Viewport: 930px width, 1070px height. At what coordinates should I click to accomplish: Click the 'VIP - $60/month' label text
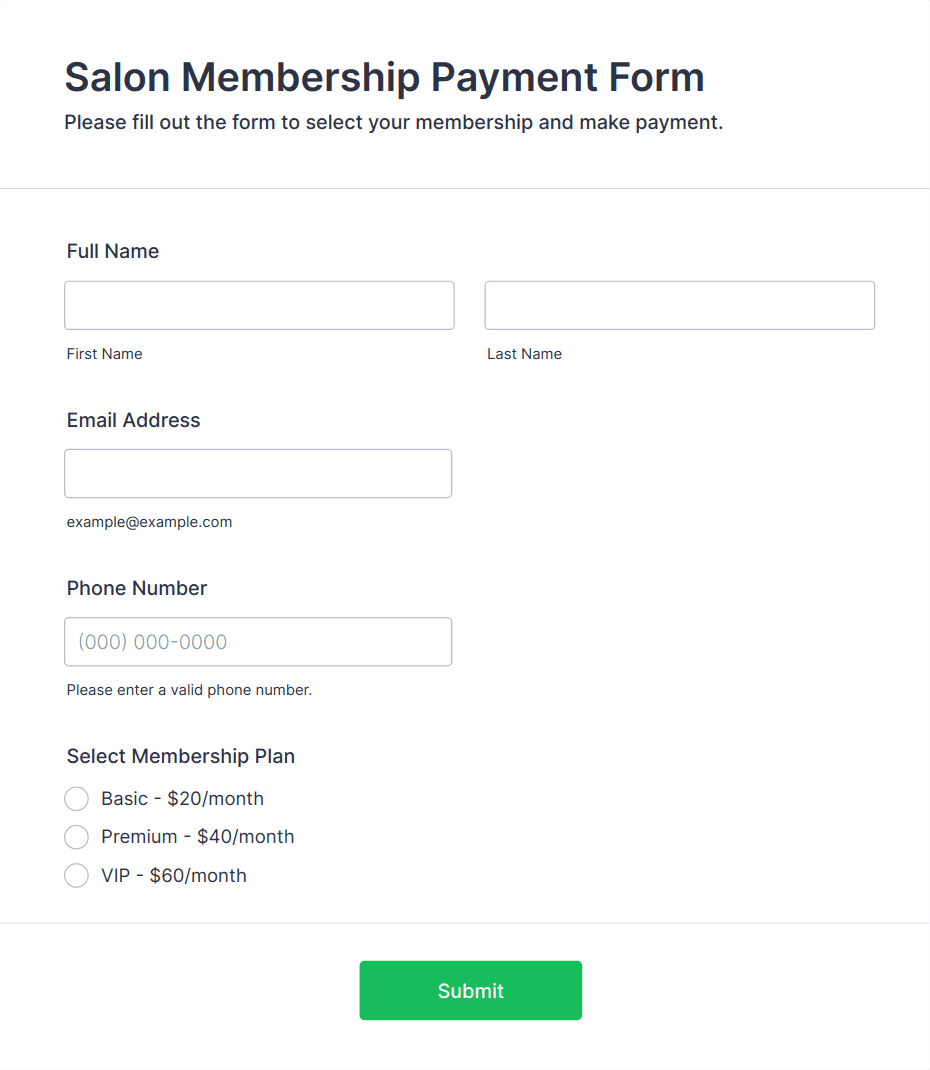(173, 876)
